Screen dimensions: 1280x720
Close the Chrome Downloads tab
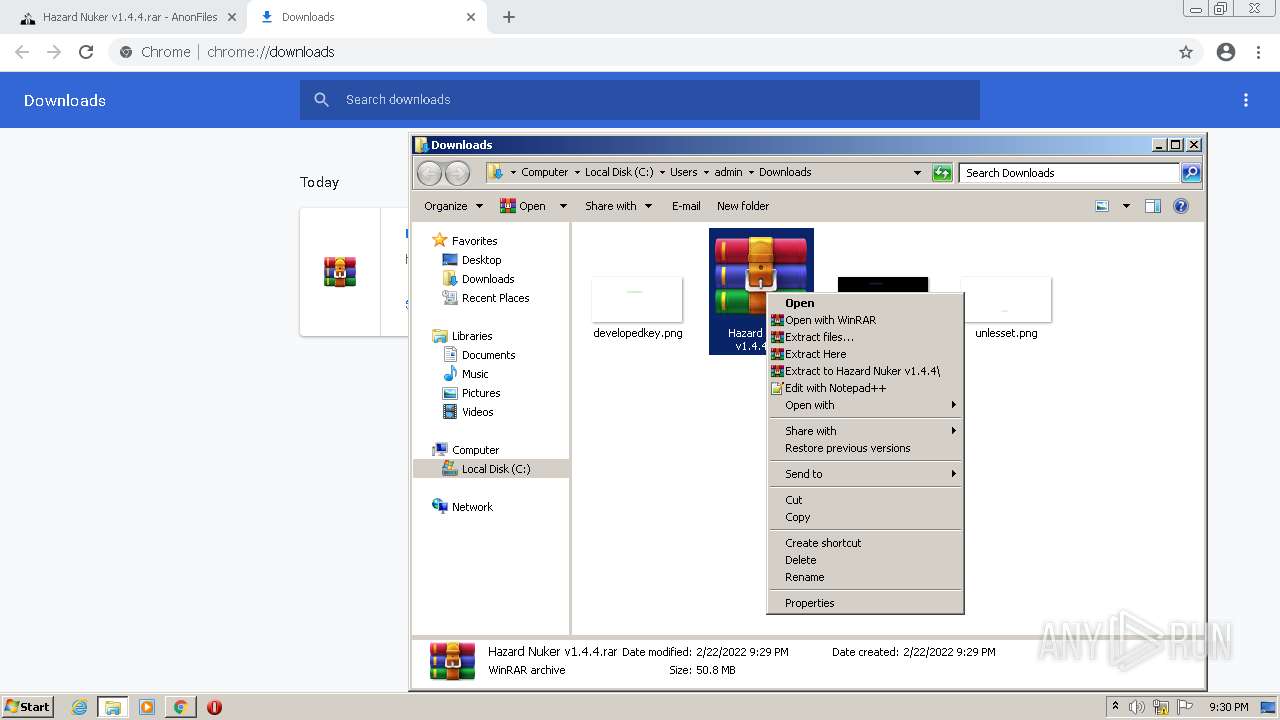pos(471,17)
